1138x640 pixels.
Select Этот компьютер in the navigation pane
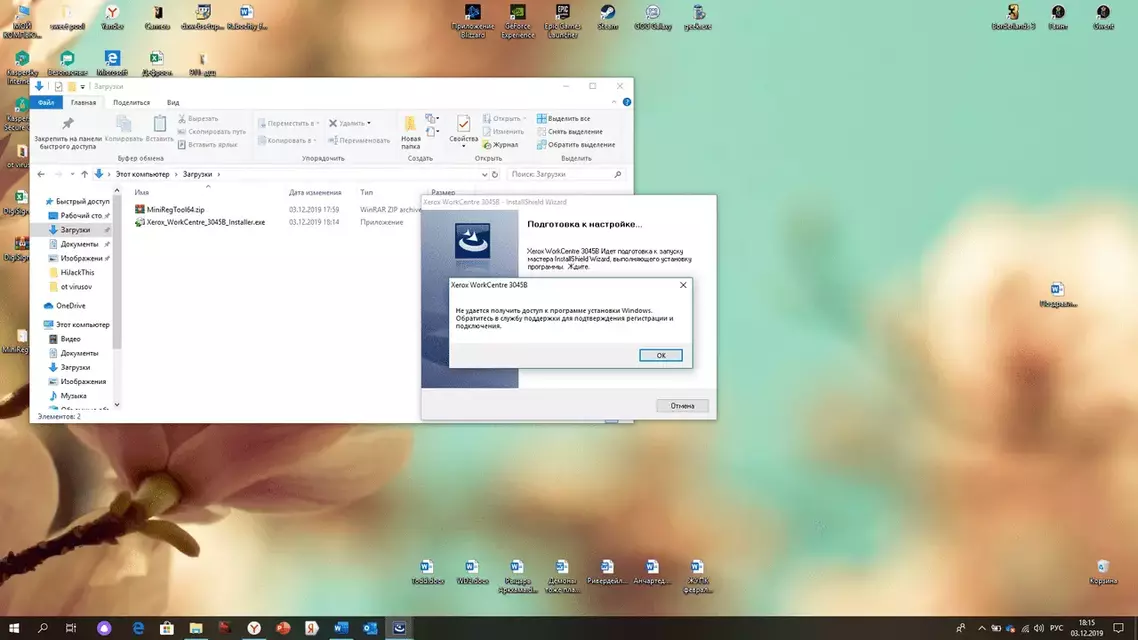point(76,324)
